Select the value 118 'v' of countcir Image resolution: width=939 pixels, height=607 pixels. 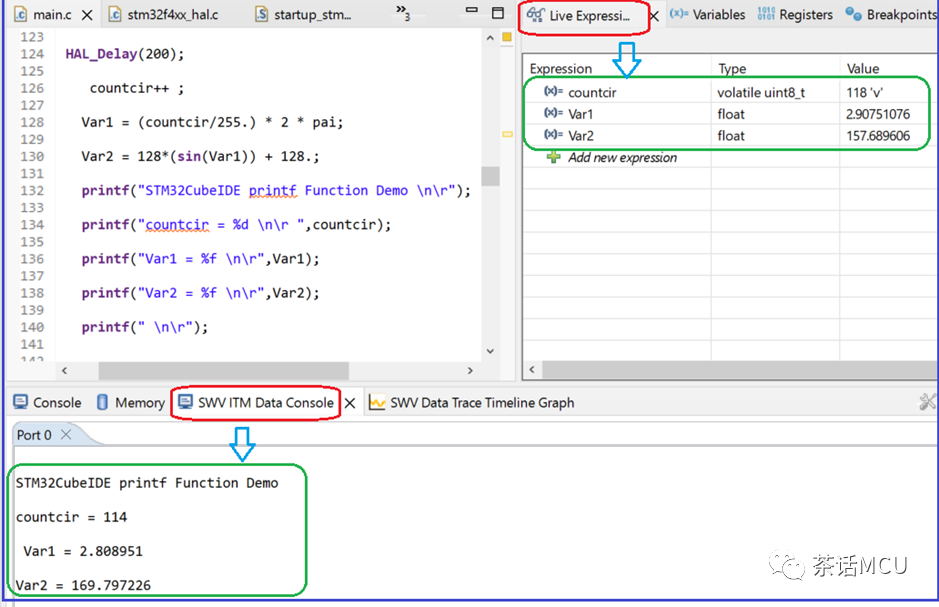(x=864, y=92)
